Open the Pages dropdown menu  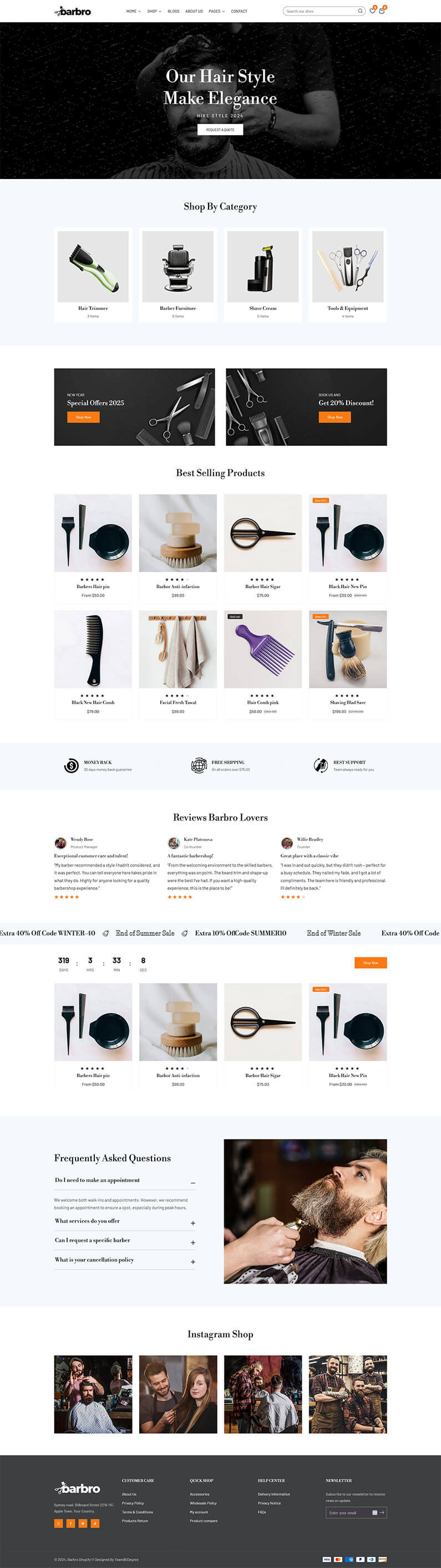click(216, 11)
